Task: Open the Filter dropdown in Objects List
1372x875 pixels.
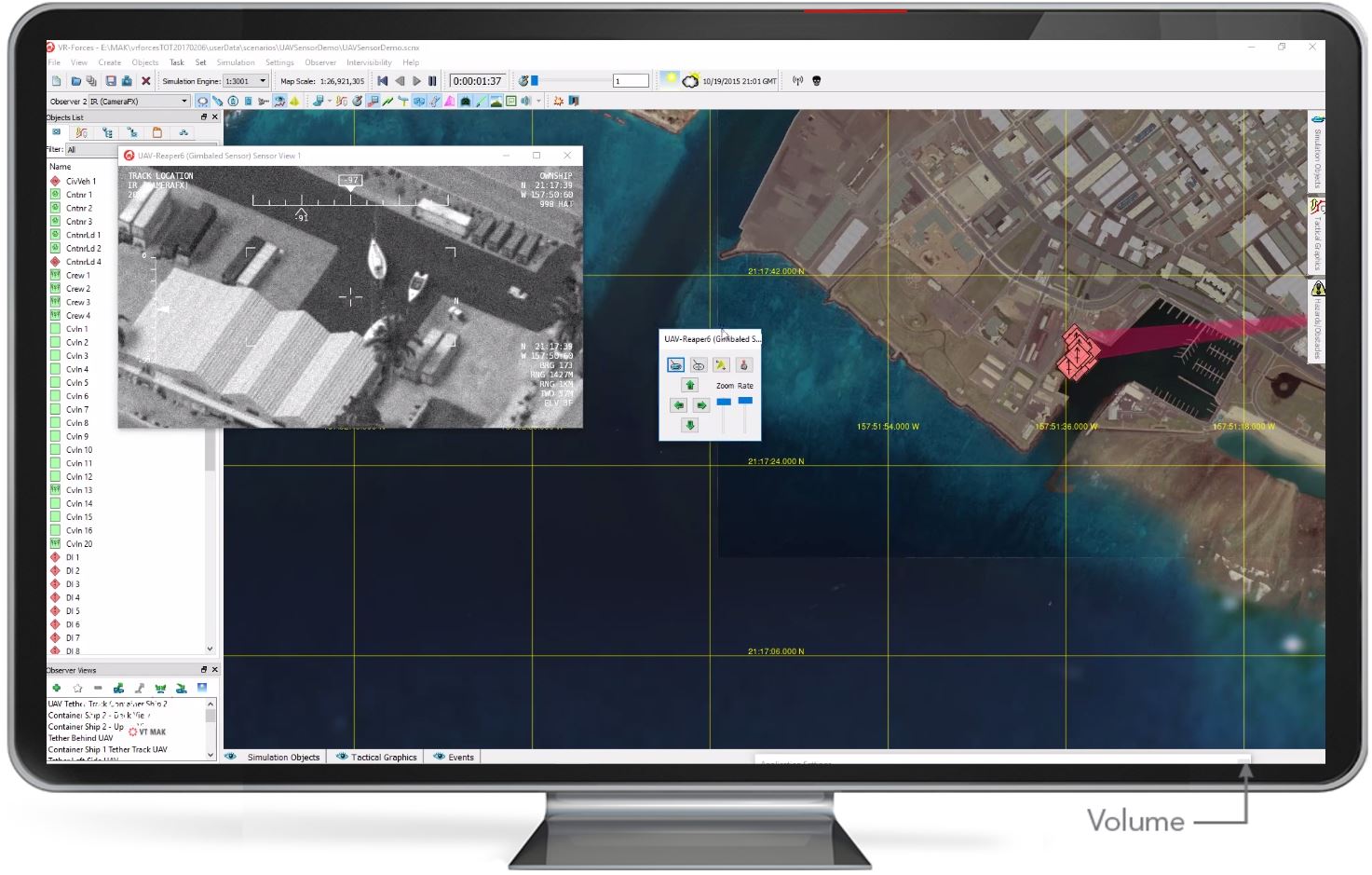Action: point(140,149)
